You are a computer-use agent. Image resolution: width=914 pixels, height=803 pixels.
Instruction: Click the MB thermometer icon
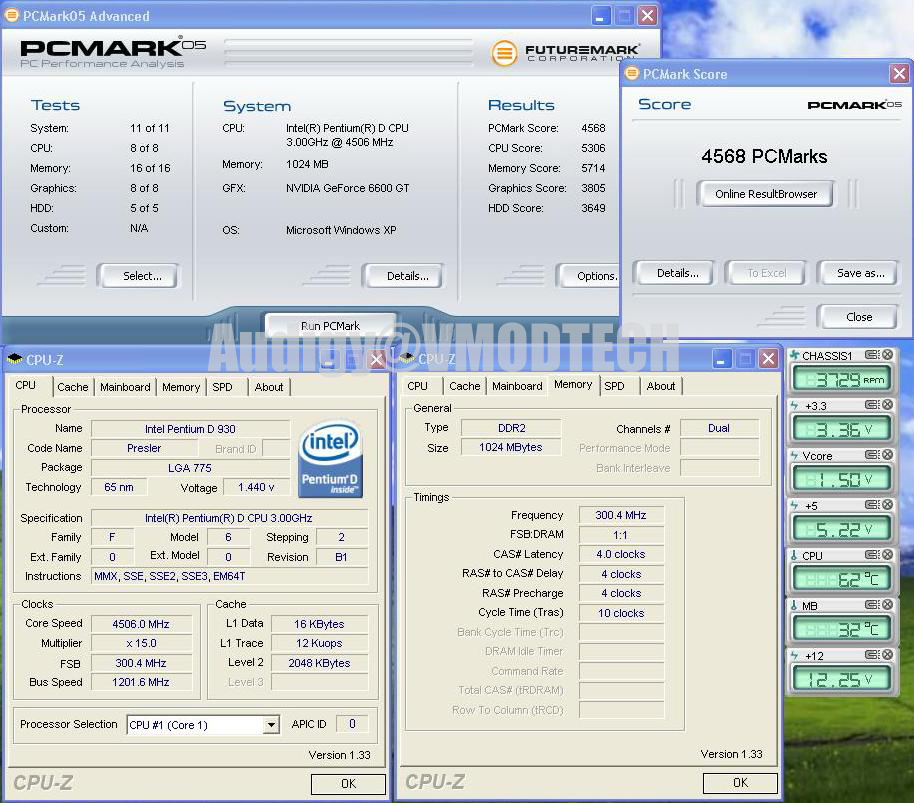pyautogui.click(x=794, y=605)
